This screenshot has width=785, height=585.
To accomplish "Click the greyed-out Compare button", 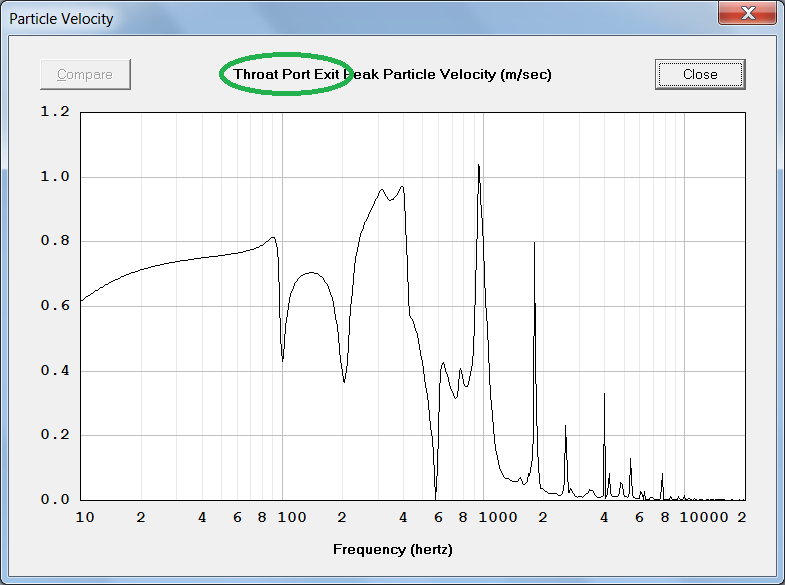I will click(85, 75).
